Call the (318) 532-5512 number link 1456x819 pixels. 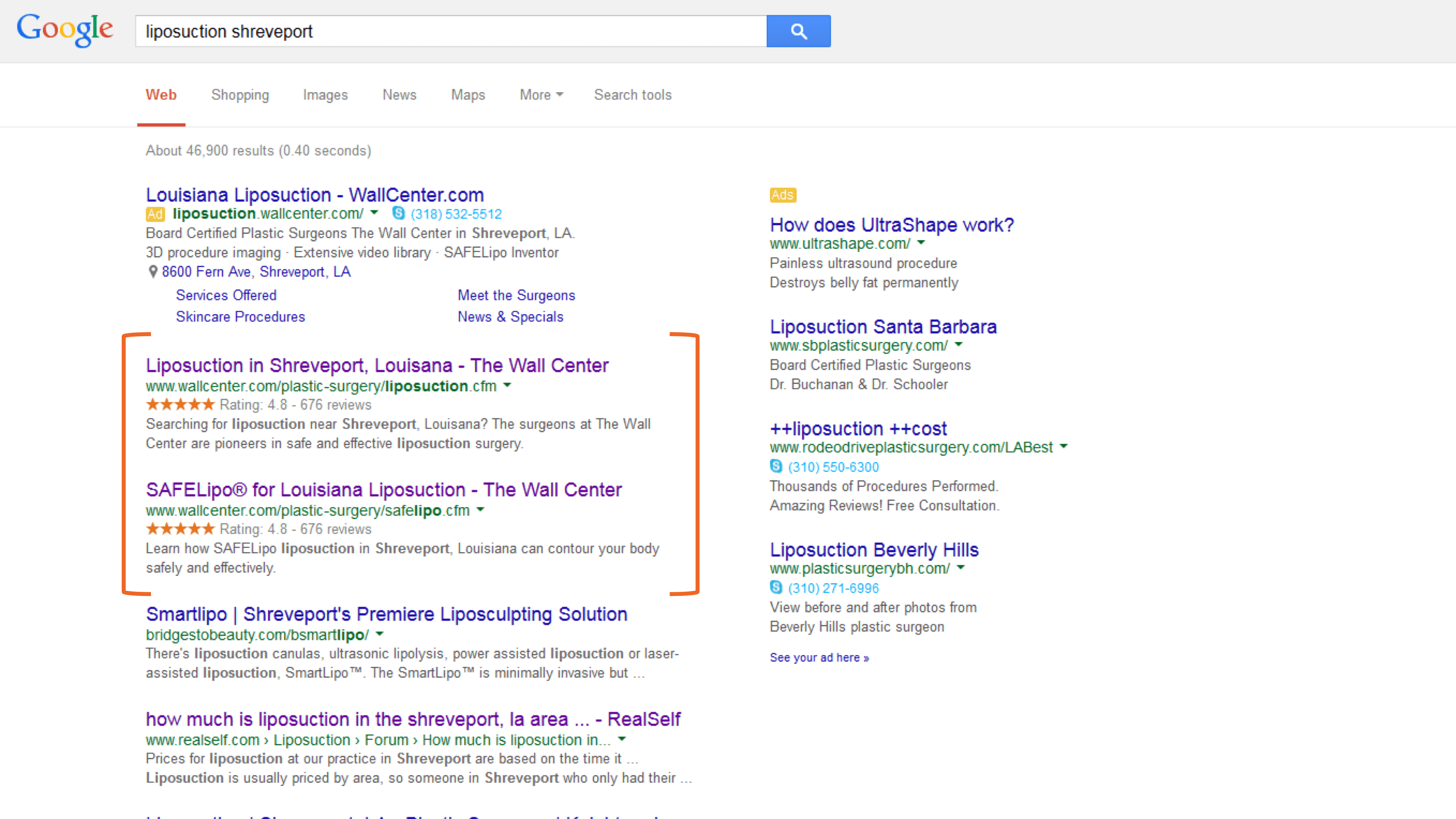(456, 214)
